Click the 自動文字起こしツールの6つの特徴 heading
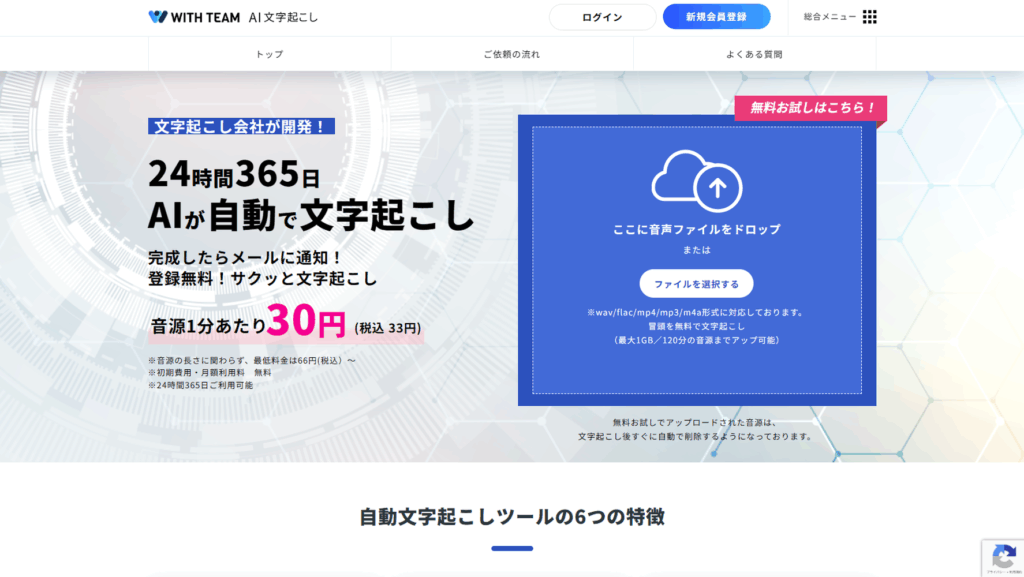1024x577 pixels. 512,516
